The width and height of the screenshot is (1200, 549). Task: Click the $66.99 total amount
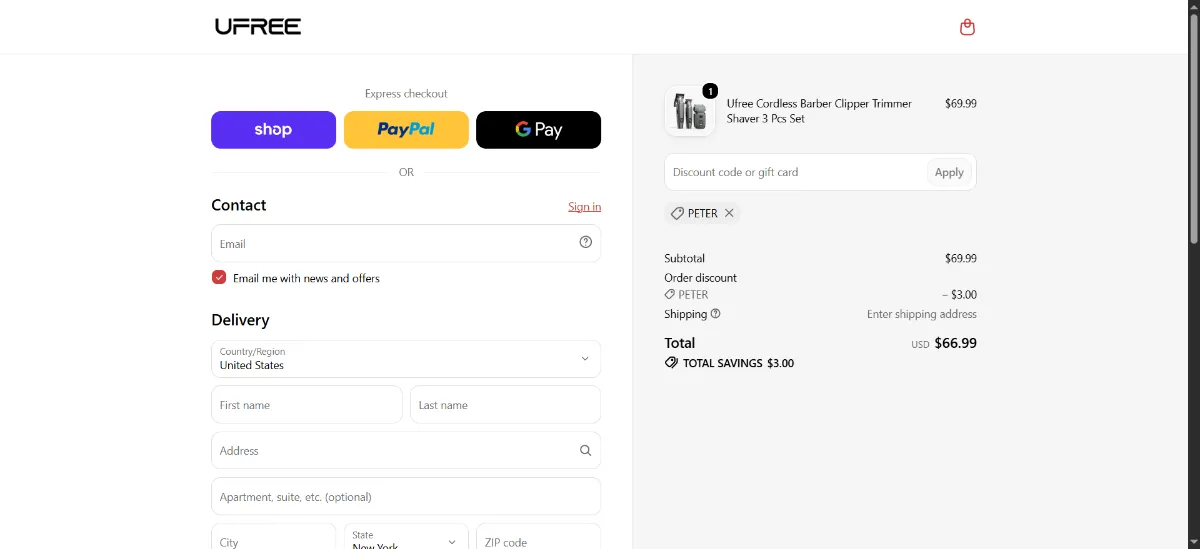click(955, 343)
